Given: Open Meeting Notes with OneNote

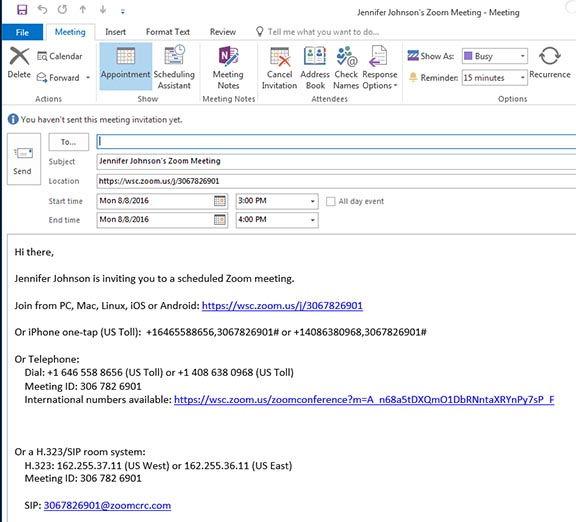Looking at the screenshot, I should tap(228, 67).
